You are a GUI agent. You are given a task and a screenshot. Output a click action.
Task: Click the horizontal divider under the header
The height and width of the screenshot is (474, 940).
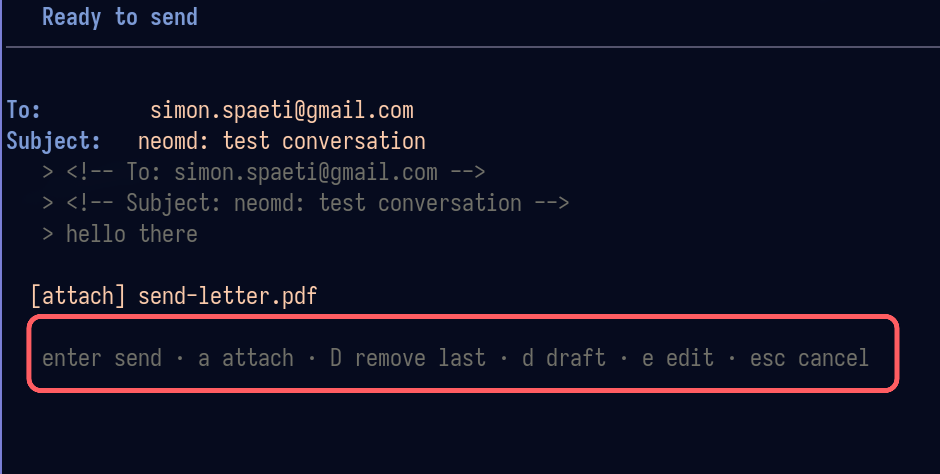point(470,47)
